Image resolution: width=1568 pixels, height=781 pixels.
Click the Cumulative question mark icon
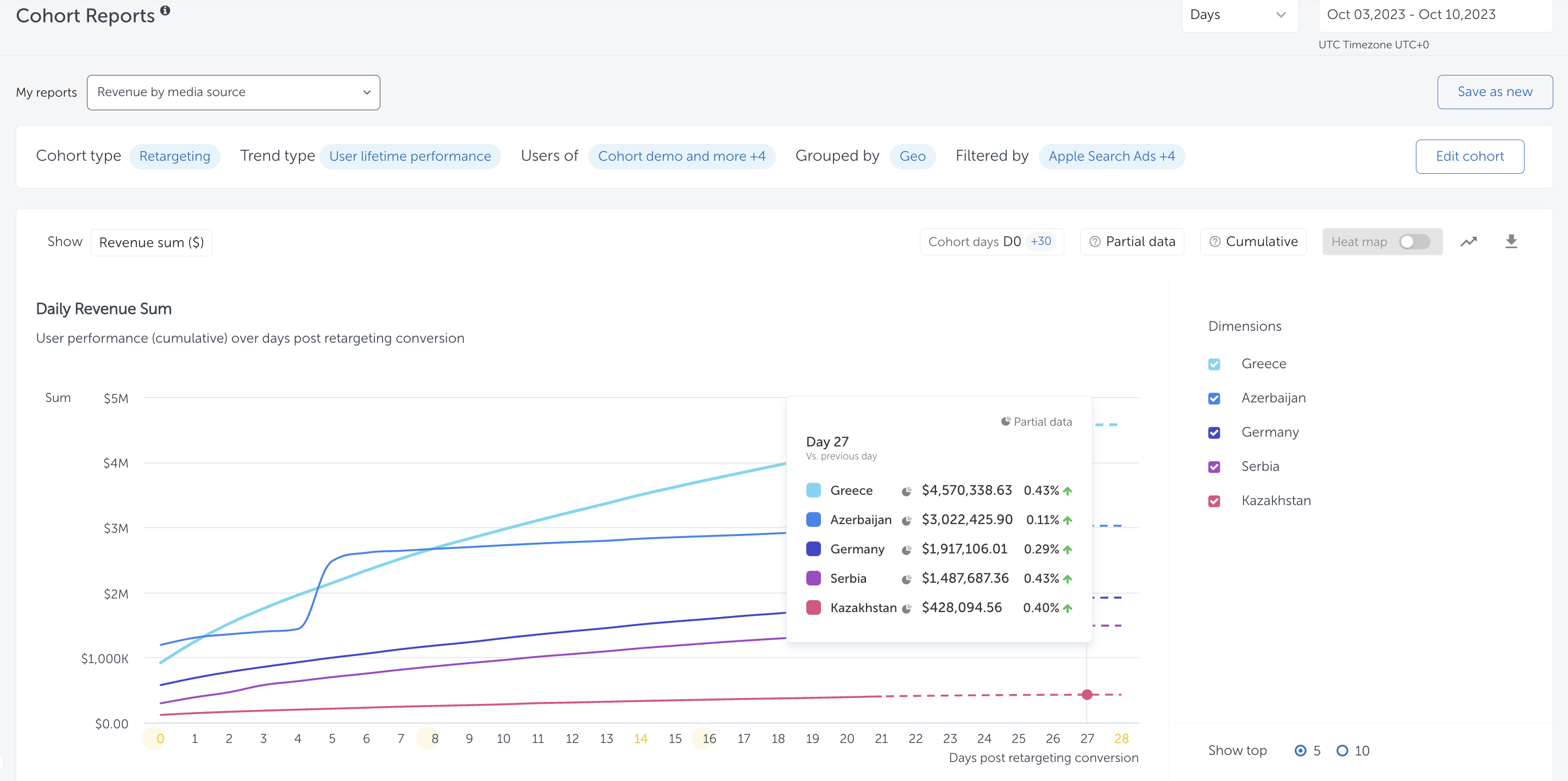[1214, 242]
